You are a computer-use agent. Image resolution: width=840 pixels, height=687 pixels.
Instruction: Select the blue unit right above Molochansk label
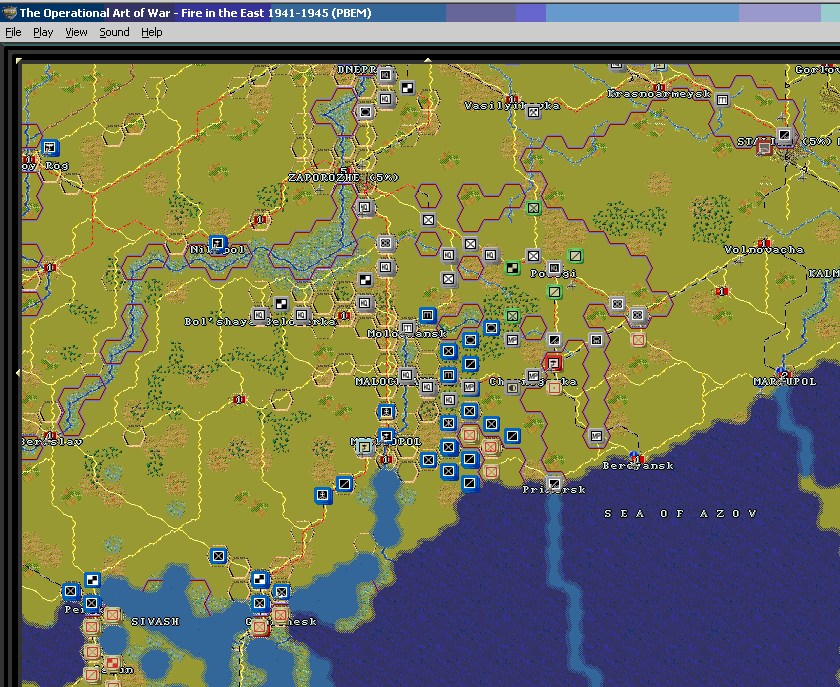(428, 315)
